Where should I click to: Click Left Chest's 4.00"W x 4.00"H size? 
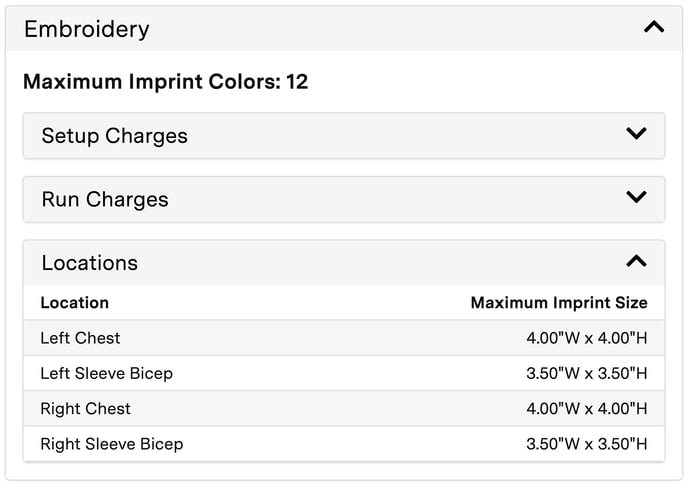[x=587, y=338]
